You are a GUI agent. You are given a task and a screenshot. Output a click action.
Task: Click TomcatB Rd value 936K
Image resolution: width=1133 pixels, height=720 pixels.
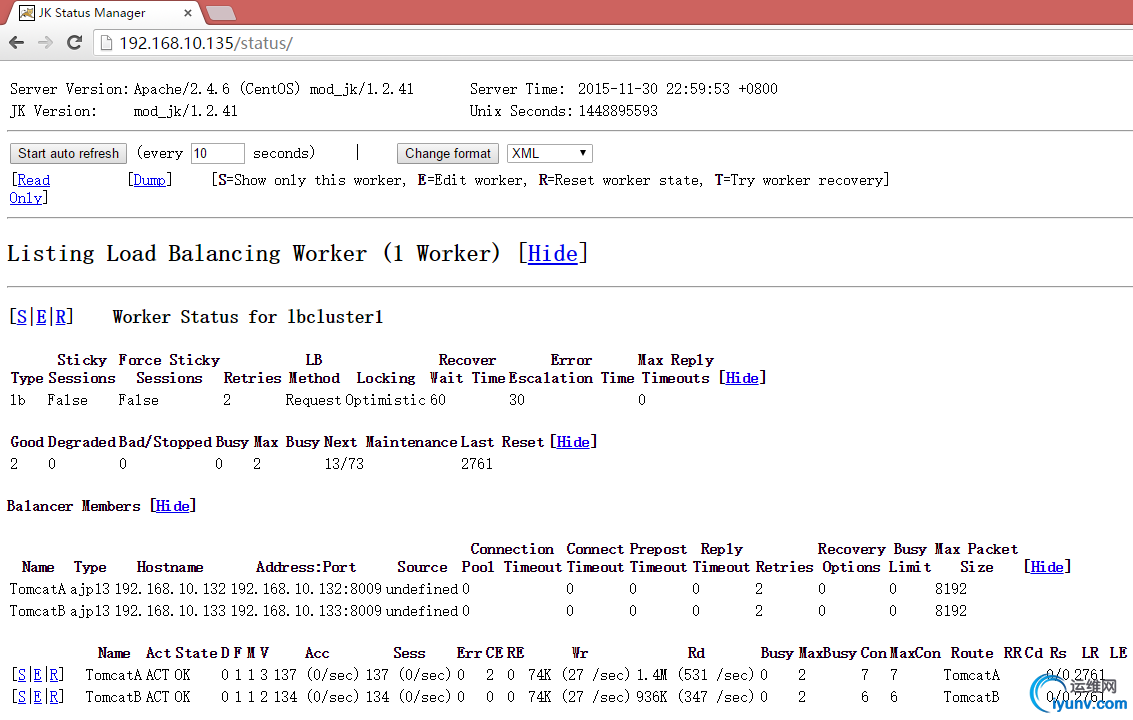pyautogui.click(x=652, y=697)
